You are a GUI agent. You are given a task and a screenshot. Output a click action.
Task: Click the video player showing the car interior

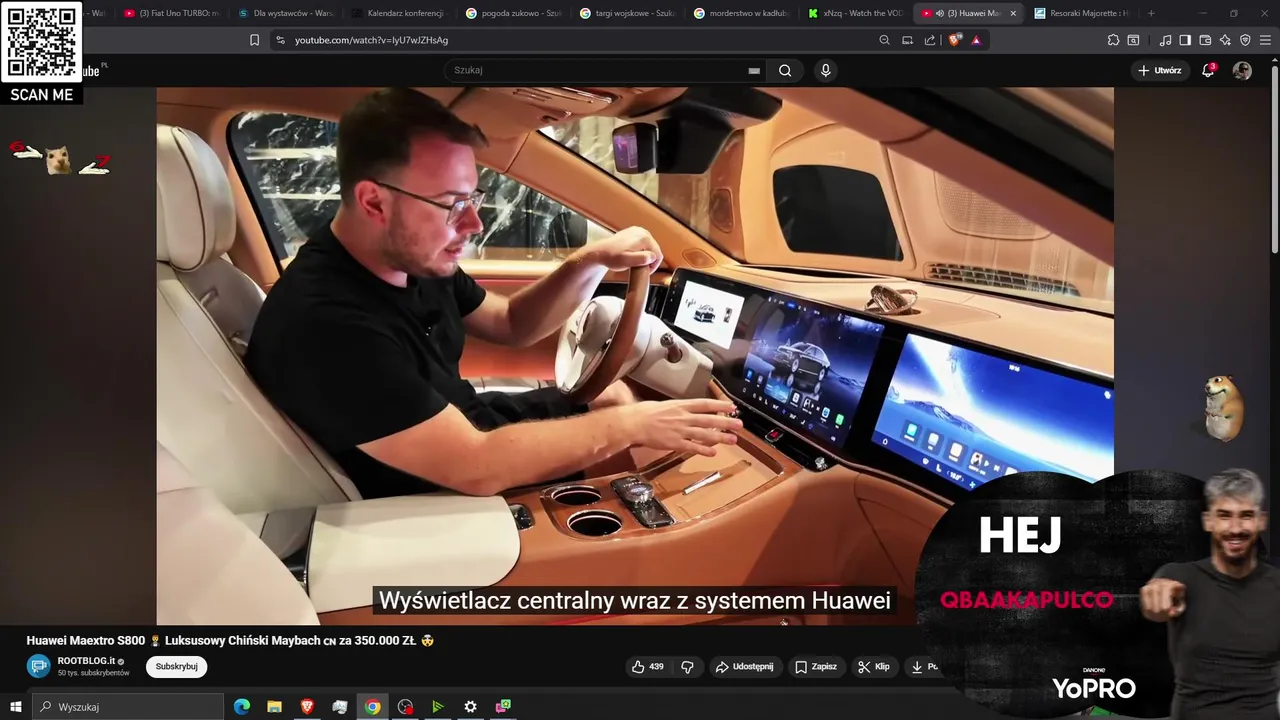tap(635, 355)
